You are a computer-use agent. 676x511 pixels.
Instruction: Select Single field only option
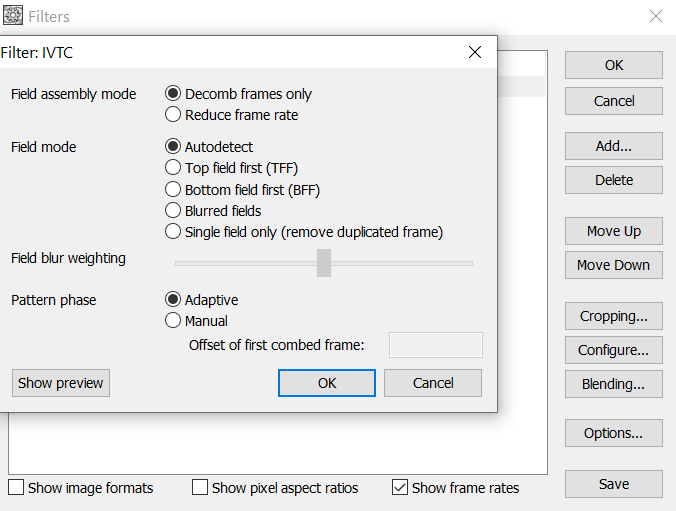[173, 232]
